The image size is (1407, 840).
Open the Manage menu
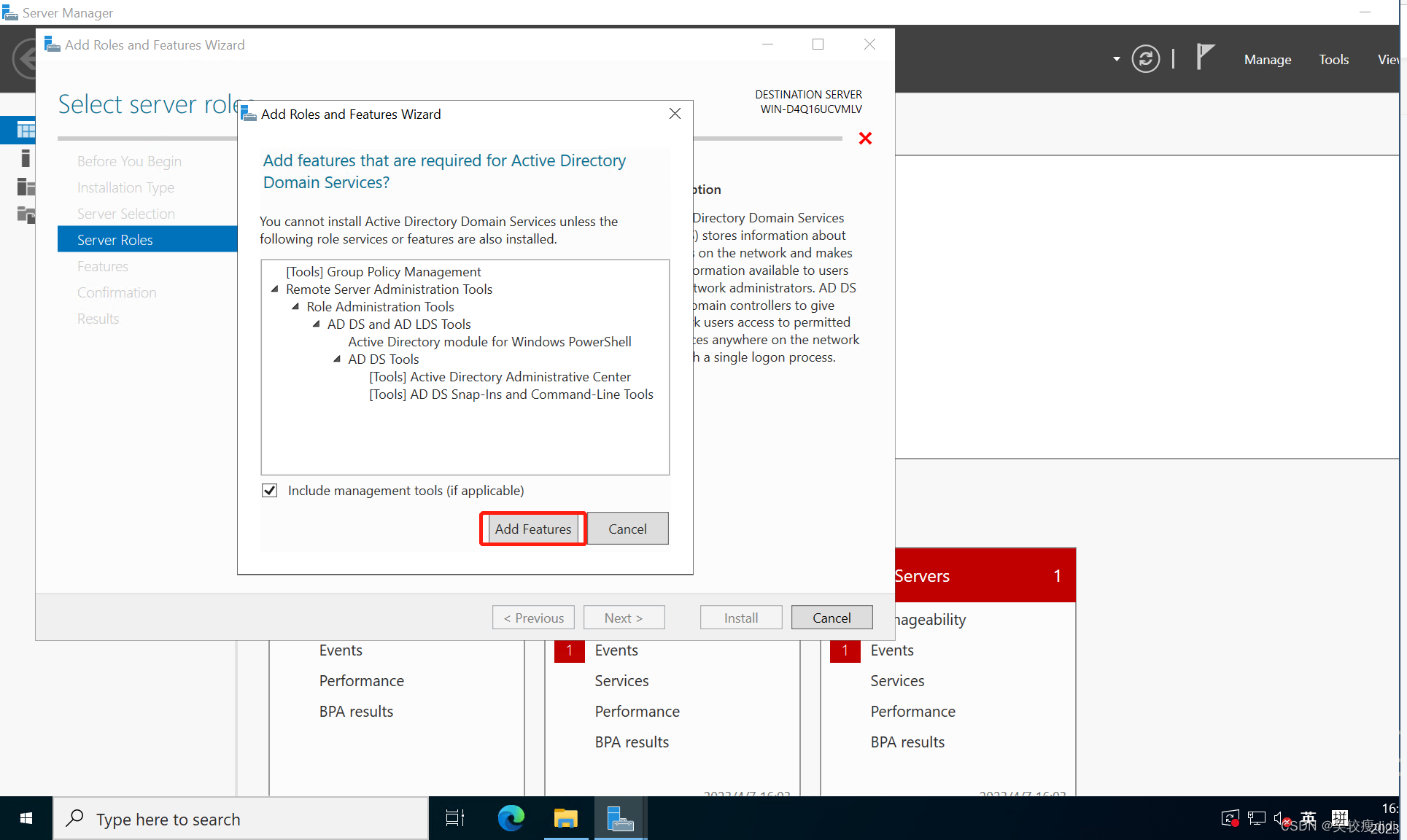[1267, 59]
